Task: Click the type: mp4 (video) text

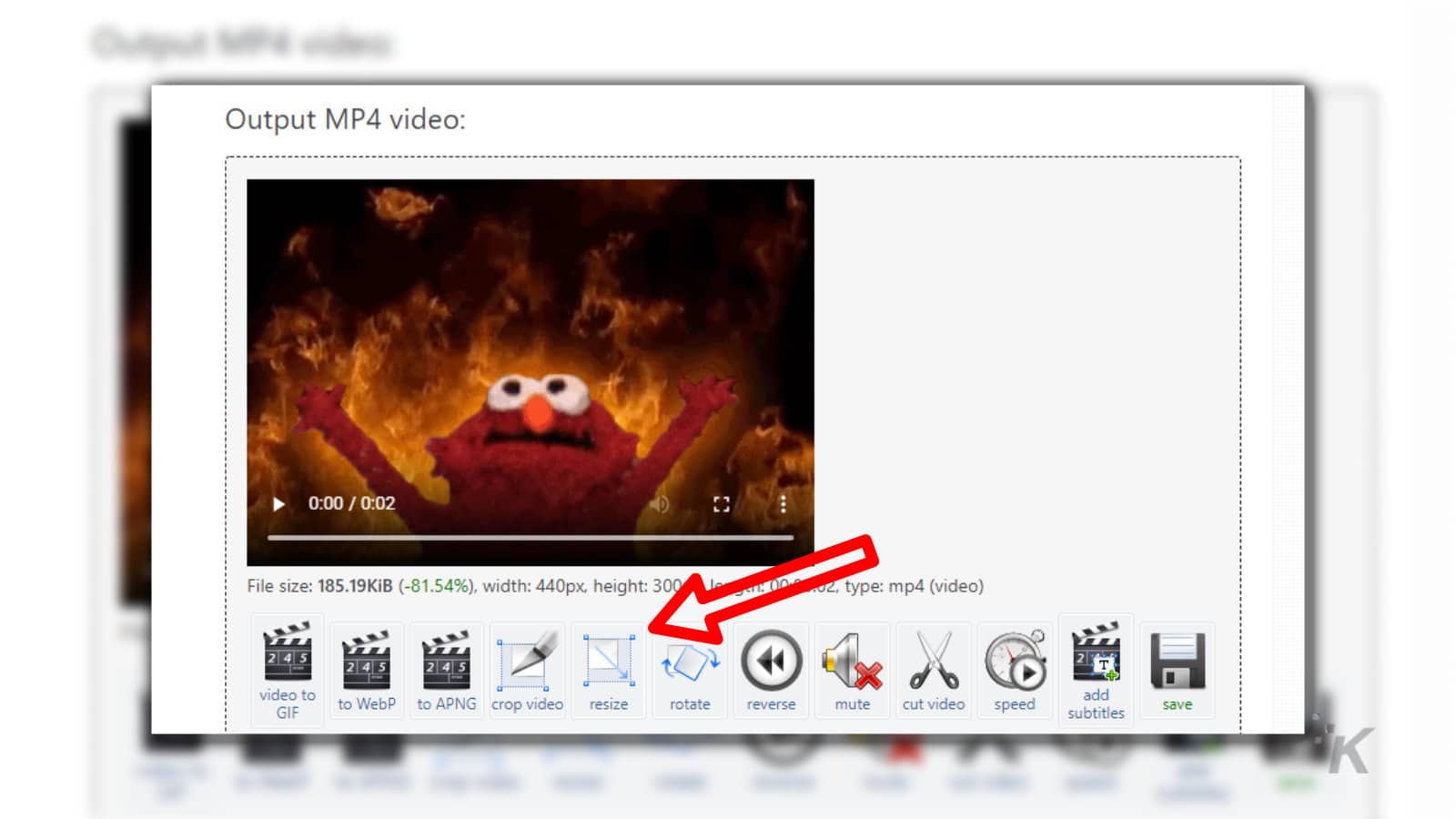Action: point(914,586)
